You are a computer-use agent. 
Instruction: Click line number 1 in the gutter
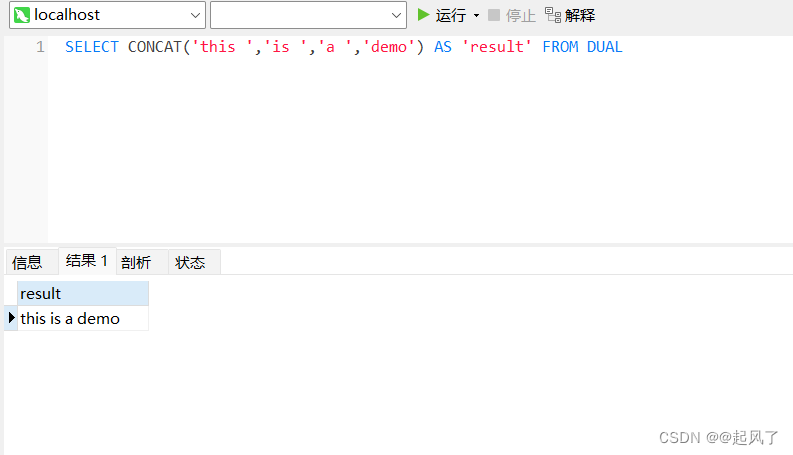tap(40, 47)
